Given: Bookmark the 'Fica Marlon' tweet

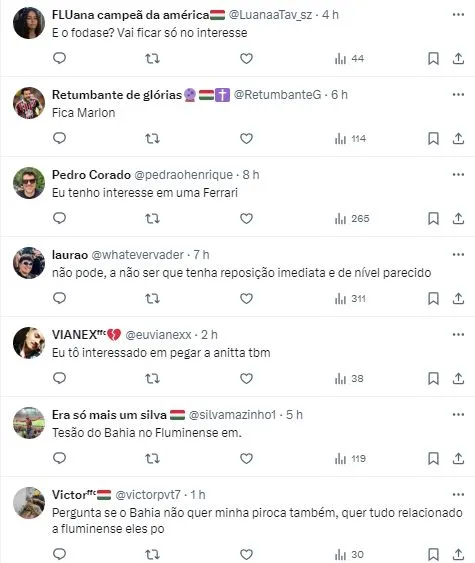Looking at the screenshot, I should point(433,138).
